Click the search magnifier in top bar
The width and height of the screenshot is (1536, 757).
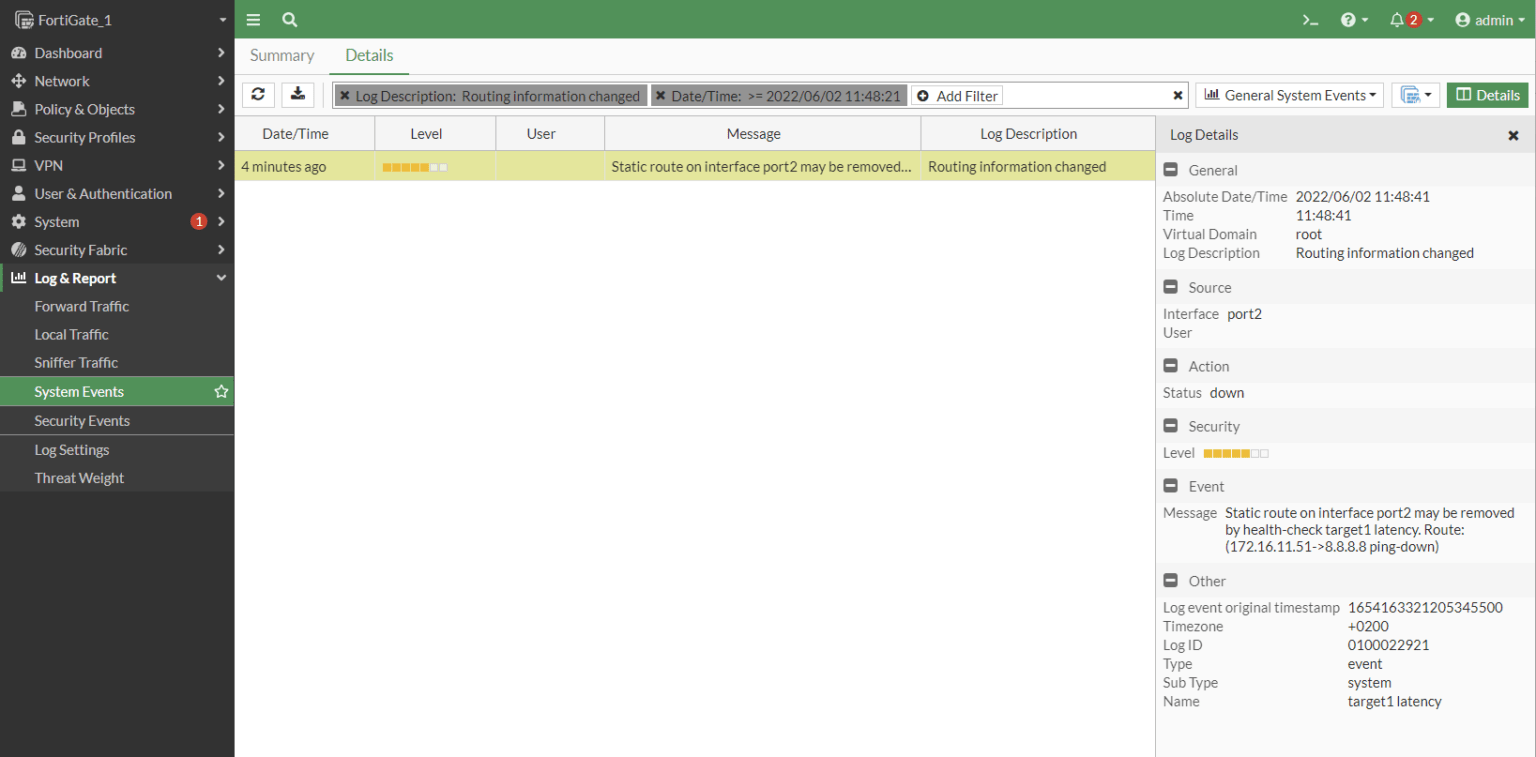click(x=289, y=20)
